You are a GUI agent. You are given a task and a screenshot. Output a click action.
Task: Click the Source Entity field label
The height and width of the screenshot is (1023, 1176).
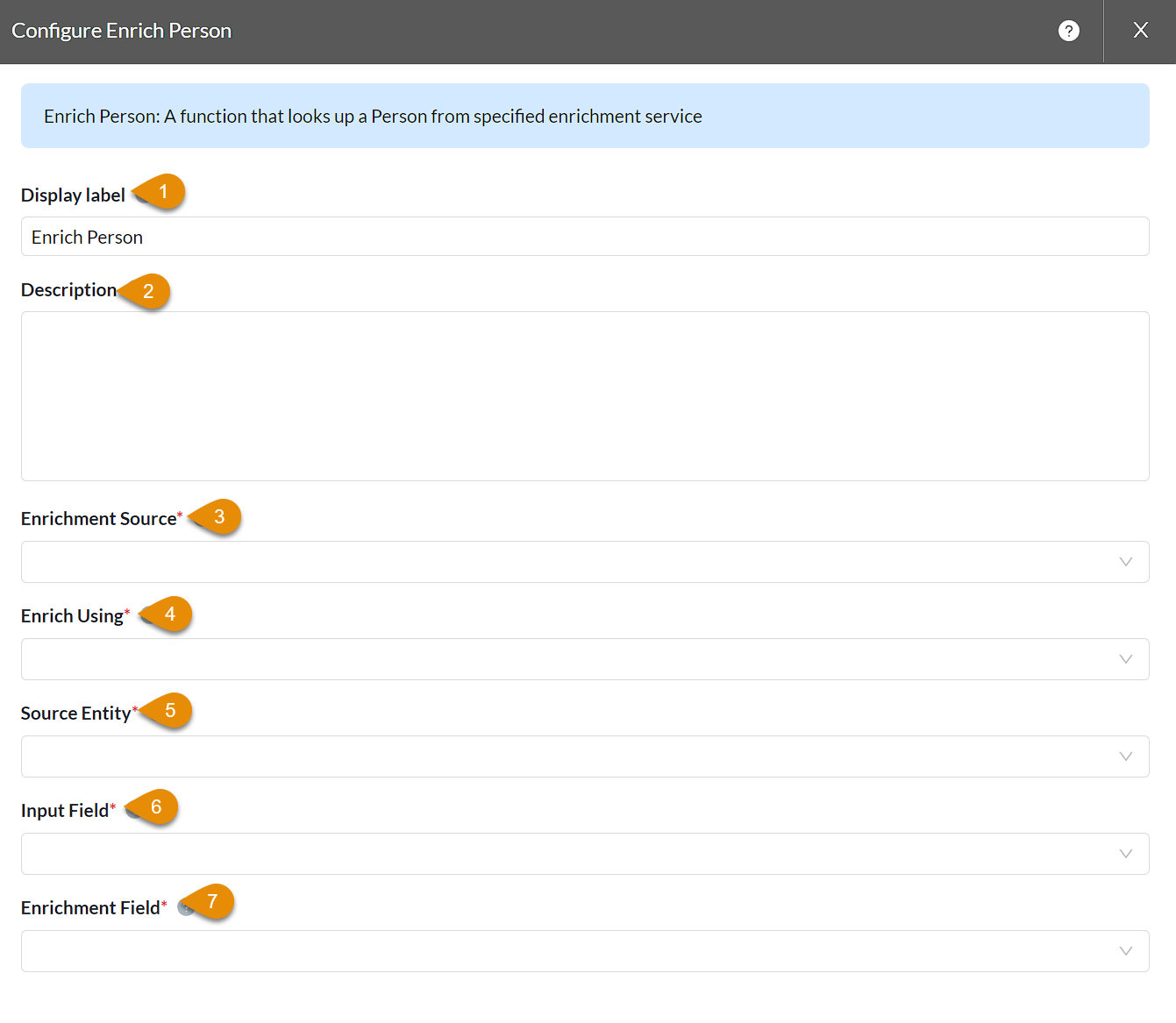[77, 713]
